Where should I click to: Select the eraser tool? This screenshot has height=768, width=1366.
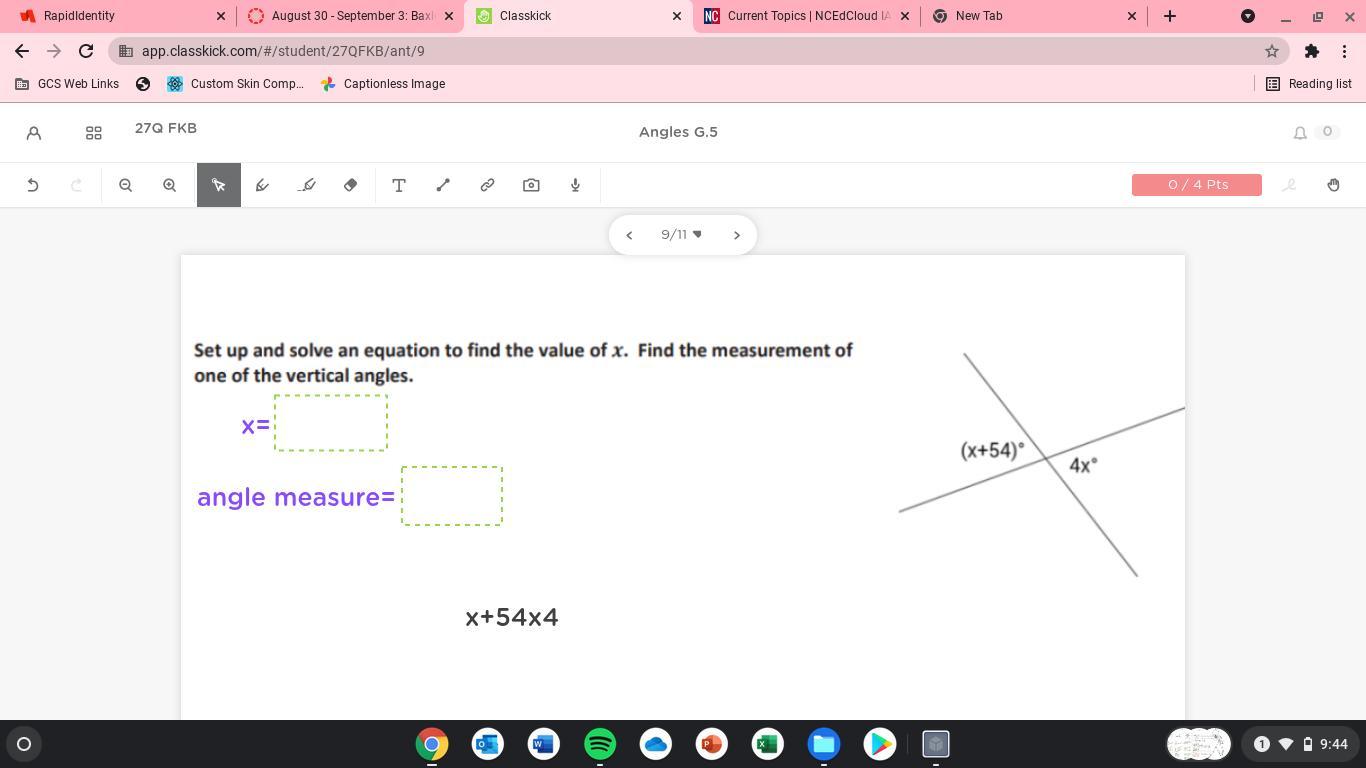tap(351, 185)
